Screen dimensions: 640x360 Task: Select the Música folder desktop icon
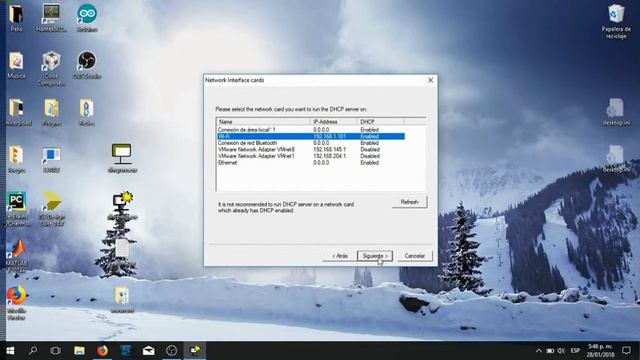(16, 65)
